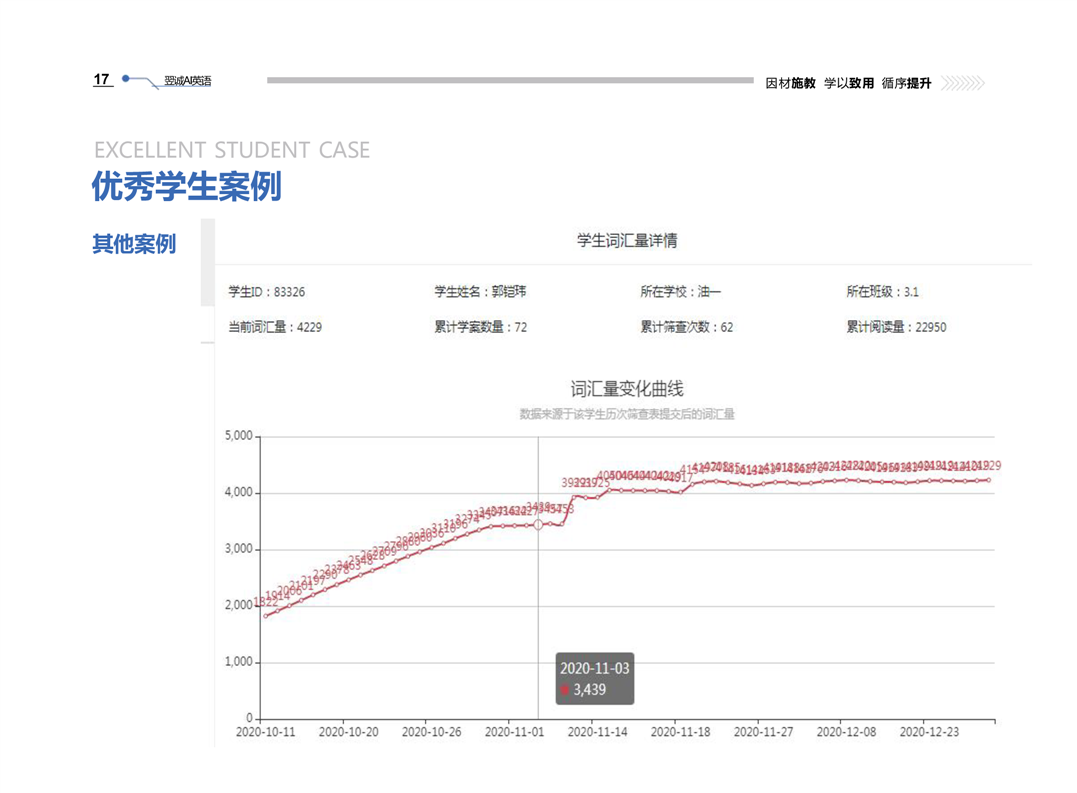The height and width of the screenshot is (793, 1077).
Task: Click the 学生词汇量详情 panel title
Action: 627,241
